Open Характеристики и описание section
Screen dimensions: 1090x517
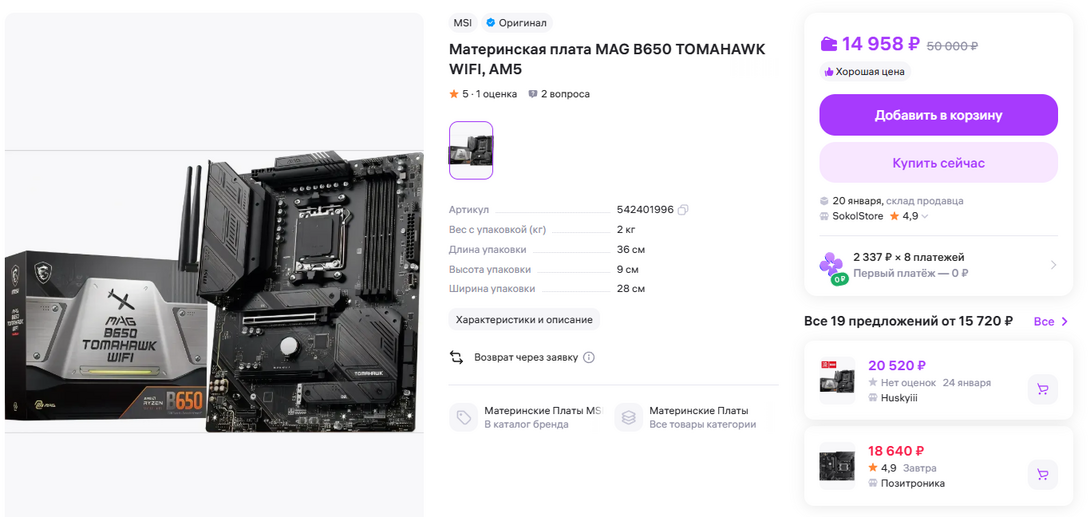click(x=524, y=320)
